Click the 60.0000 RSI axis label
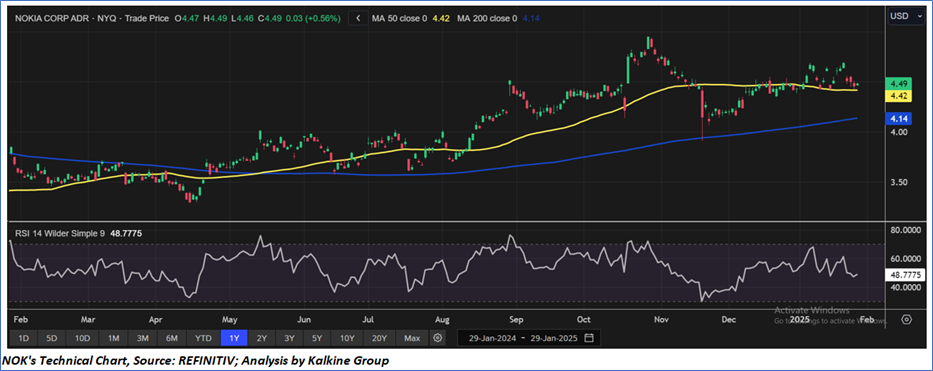This screenshot has height=371, width=933. click(905, 259)
